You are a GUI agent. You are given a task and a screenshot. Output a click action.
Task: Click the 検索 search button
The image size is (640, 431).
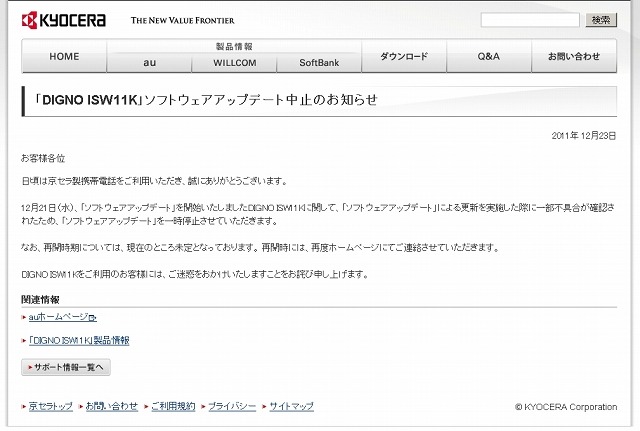pyautogui.click(x=601, y=20)
